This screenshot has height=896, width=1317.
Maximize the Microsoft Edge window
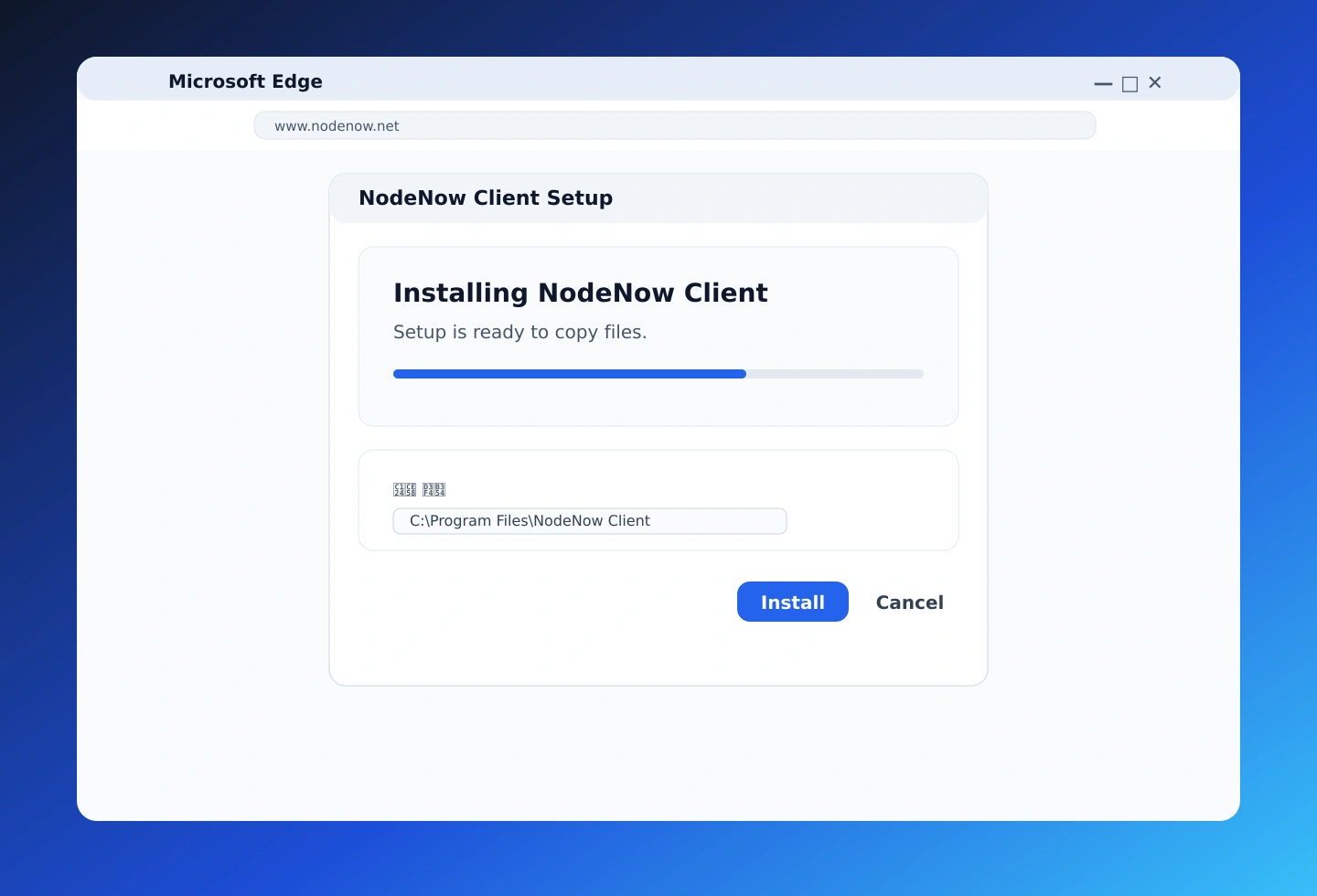1130,83
